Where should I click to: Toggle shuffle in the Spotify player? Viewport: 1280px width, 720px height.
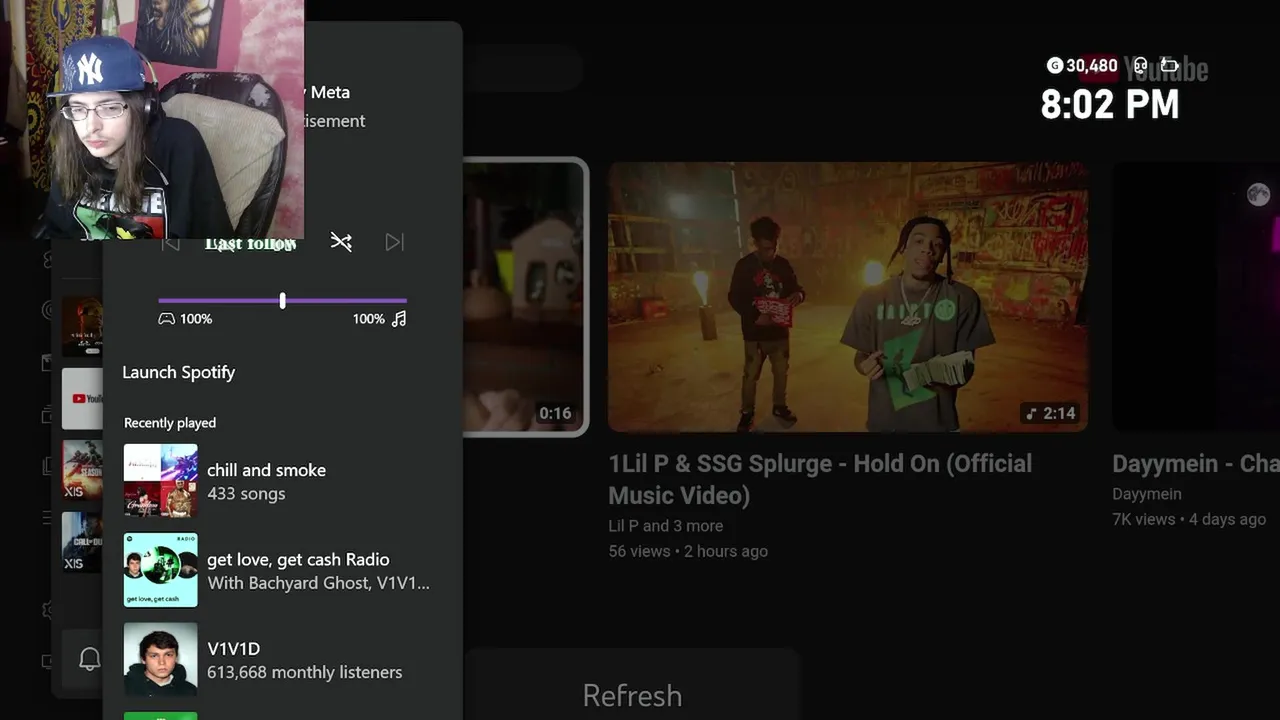pyautogui.click(x=341, y=242)
